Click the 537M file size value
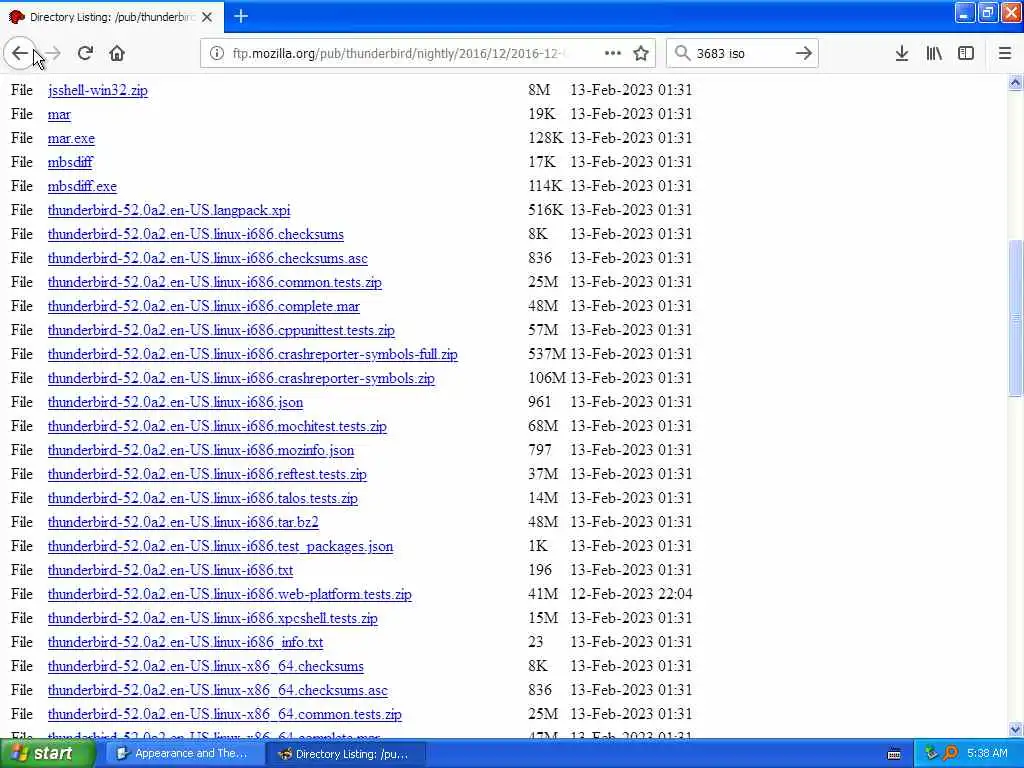This screenshot has width=1024, height=768. [547, 354]
